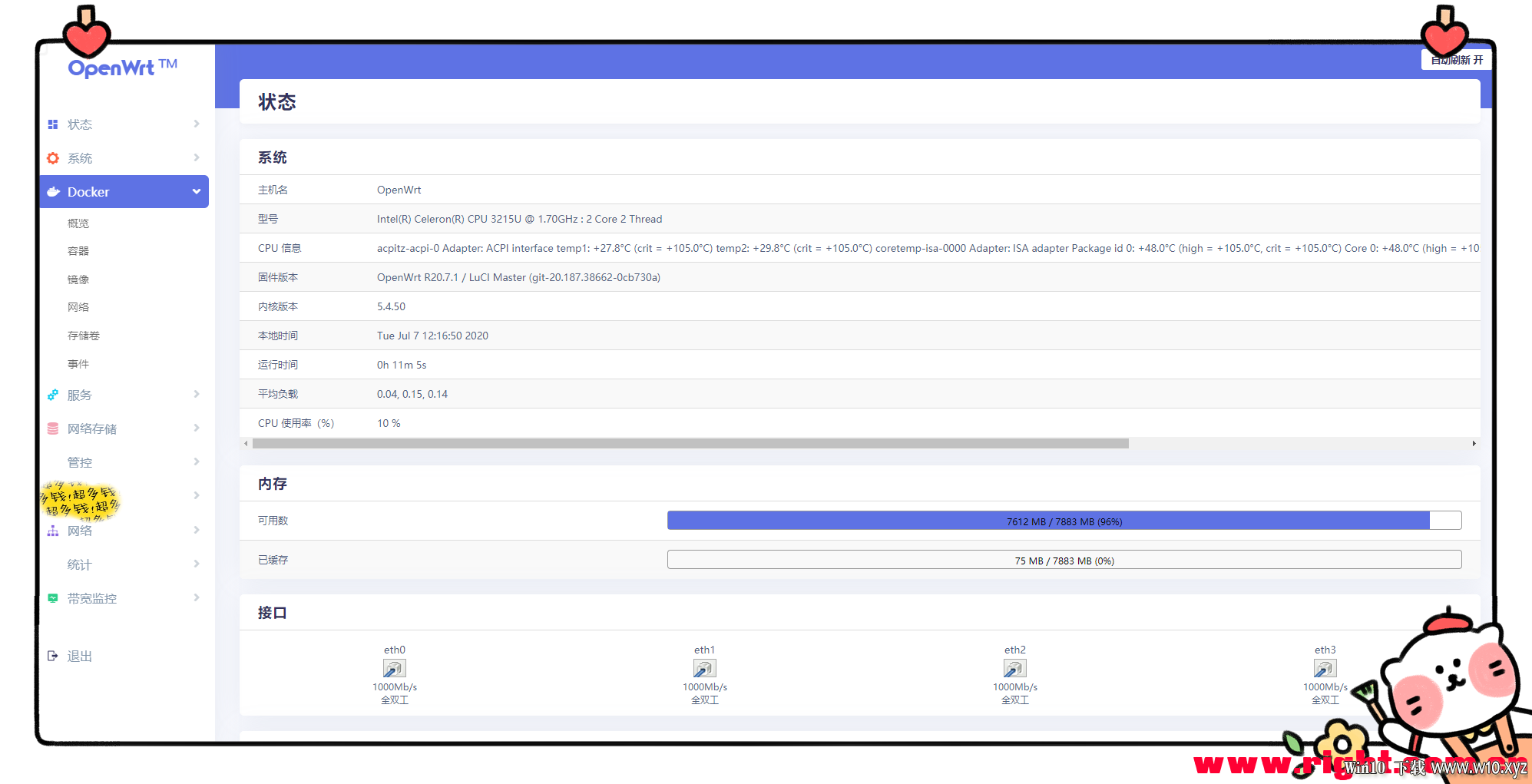Click the horizontal scrollbar under system table
The image size is (1532, 784).
click(690, 444)
